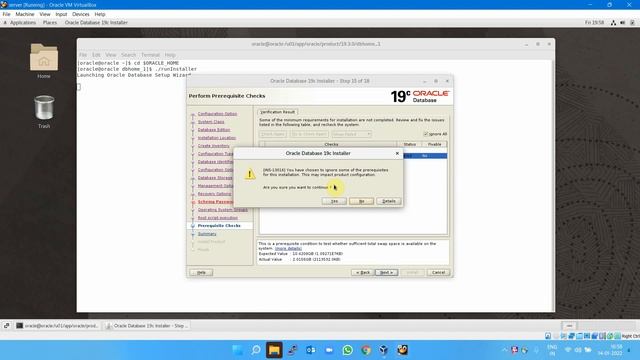Open the terminal window Terminal menu
The width and height of the screenshot is (640, 360).
150,55
